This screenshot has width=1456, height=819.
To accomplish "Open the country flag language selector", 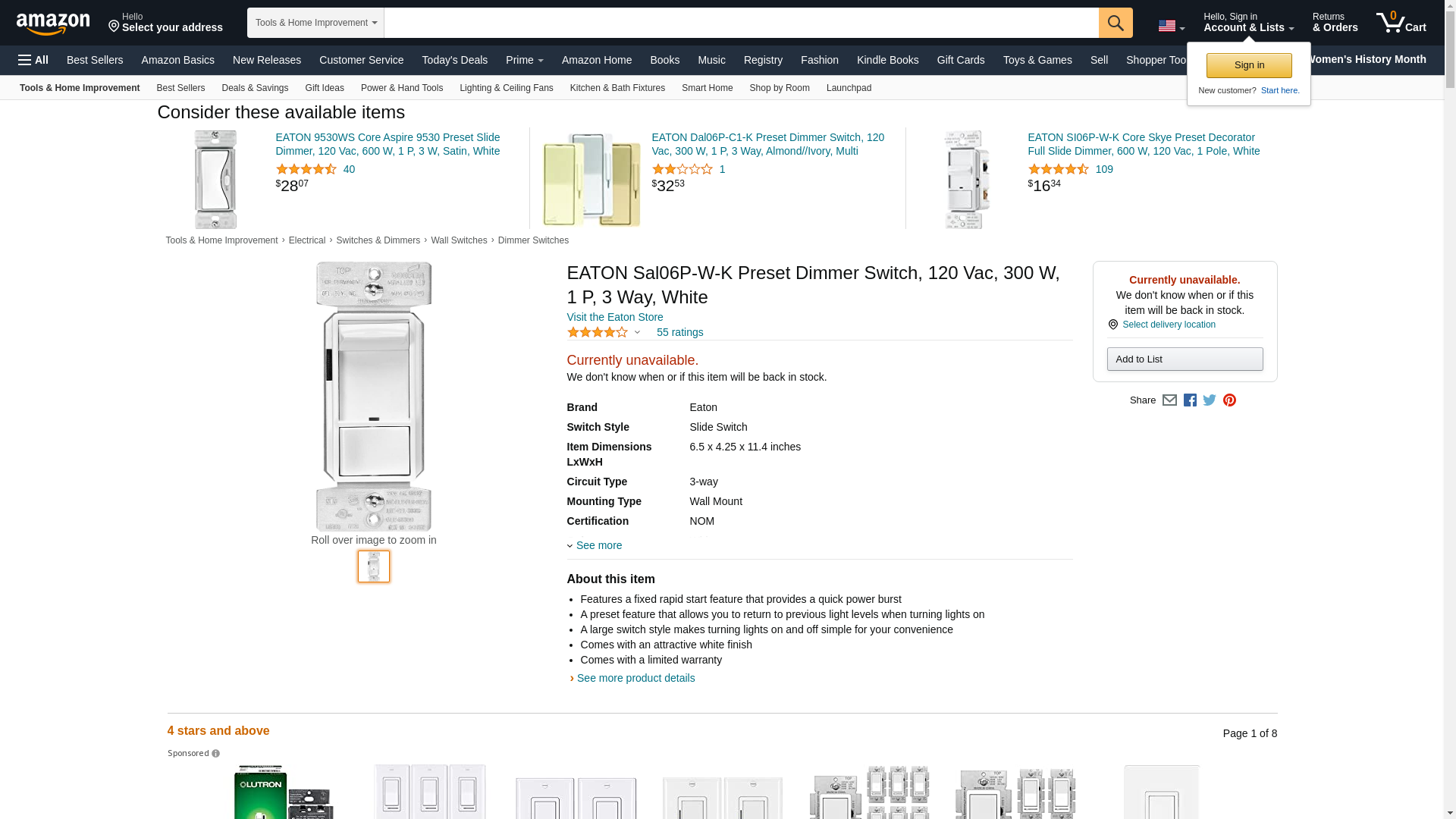I will [1171, 27].
